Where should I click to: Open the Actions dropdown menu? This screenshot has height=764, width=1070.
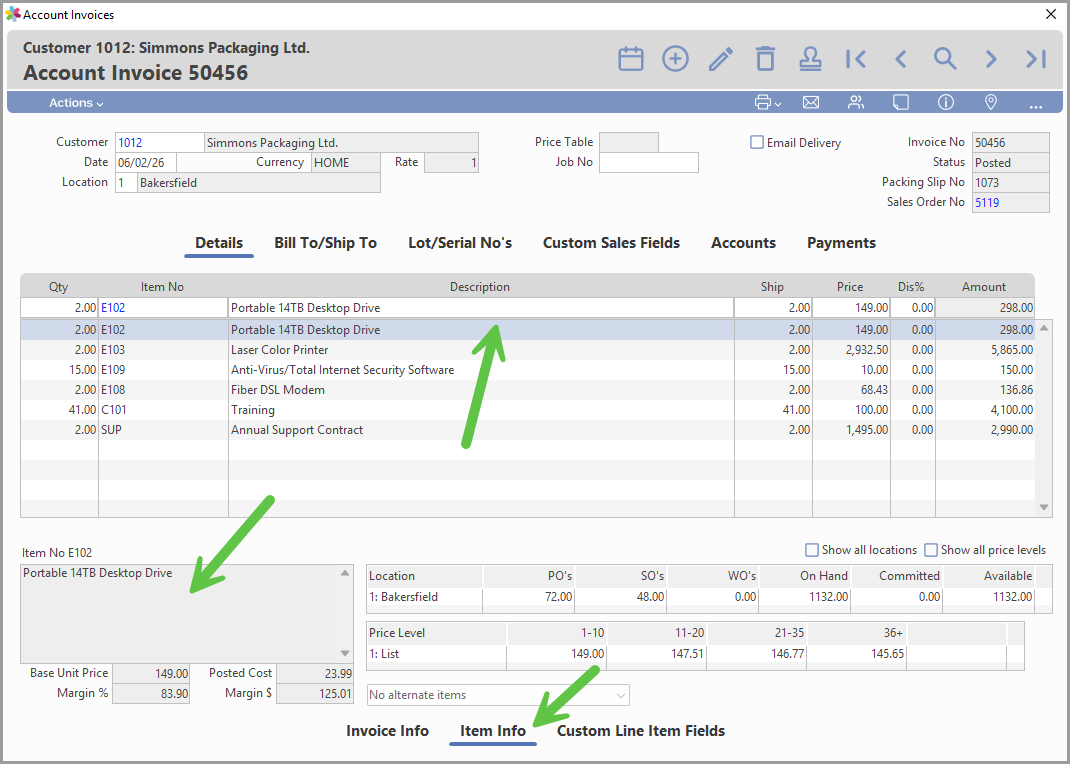76,103
